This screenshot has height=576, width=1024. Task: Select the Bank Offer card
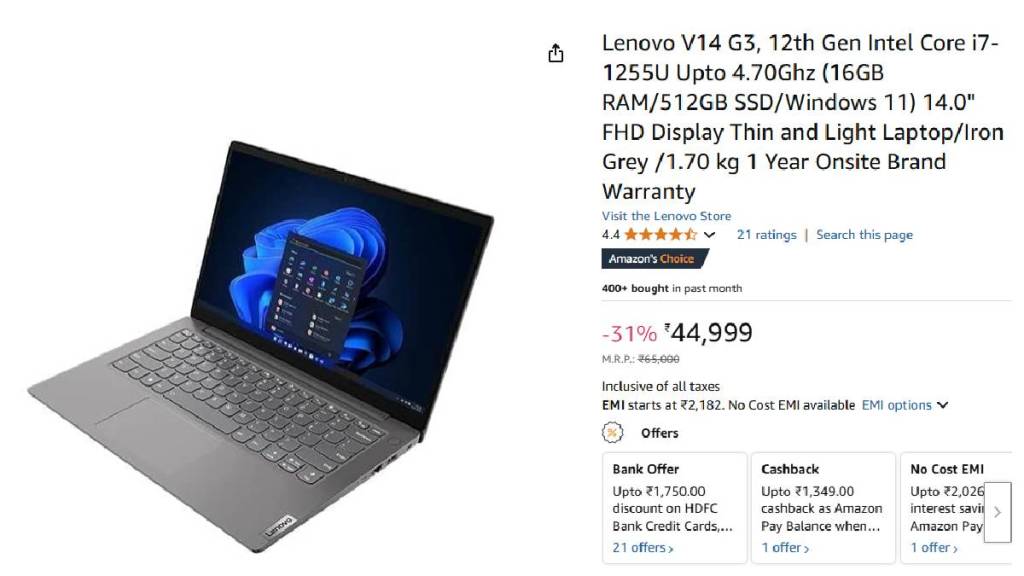[675, 507]
